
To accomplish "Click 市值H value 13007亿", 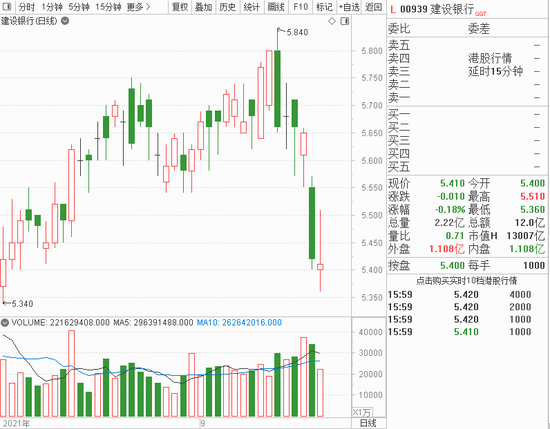I will tap(526, 236).
